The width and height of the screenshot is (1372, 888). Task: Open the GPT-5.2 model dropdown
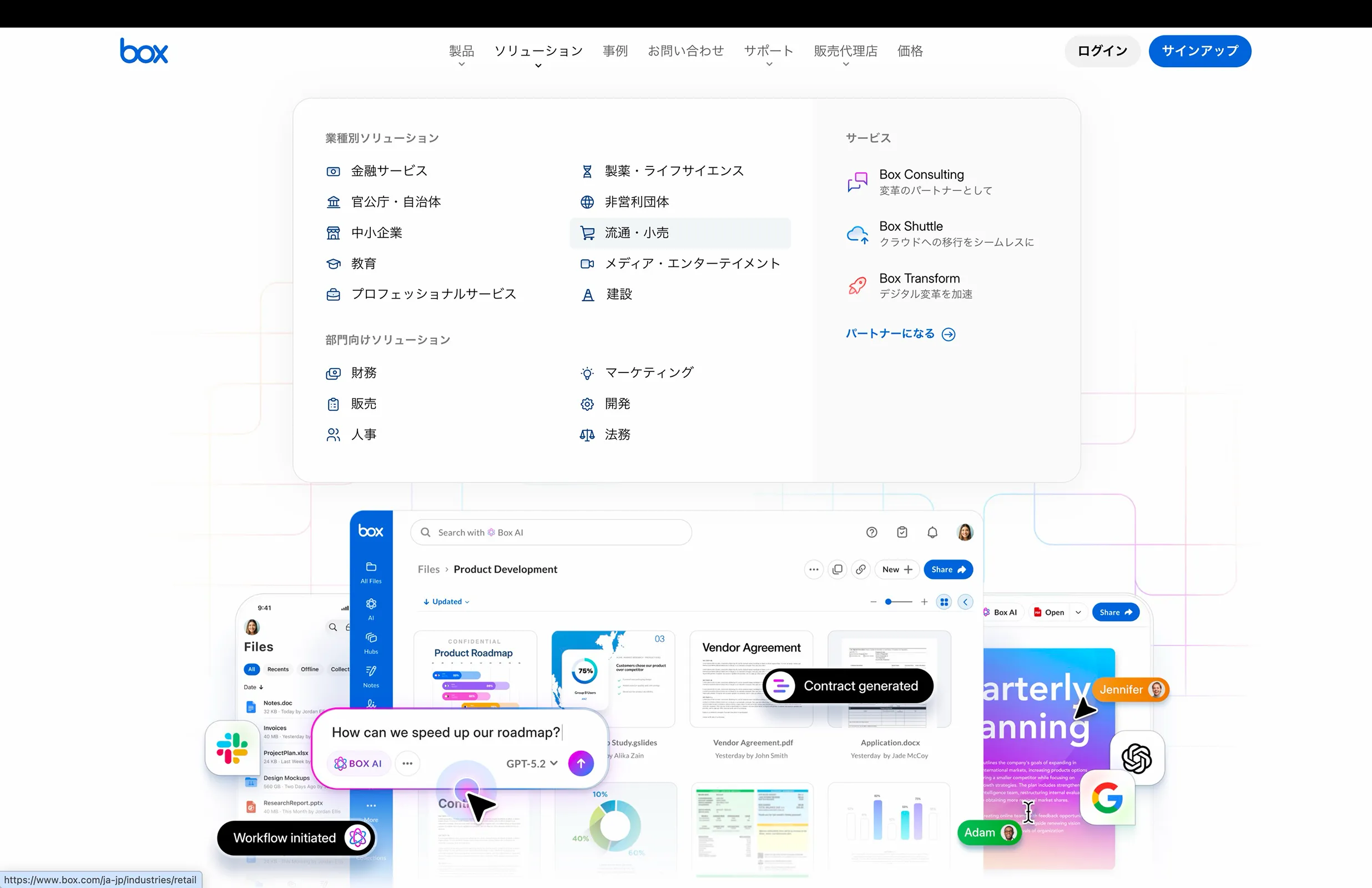532,764
